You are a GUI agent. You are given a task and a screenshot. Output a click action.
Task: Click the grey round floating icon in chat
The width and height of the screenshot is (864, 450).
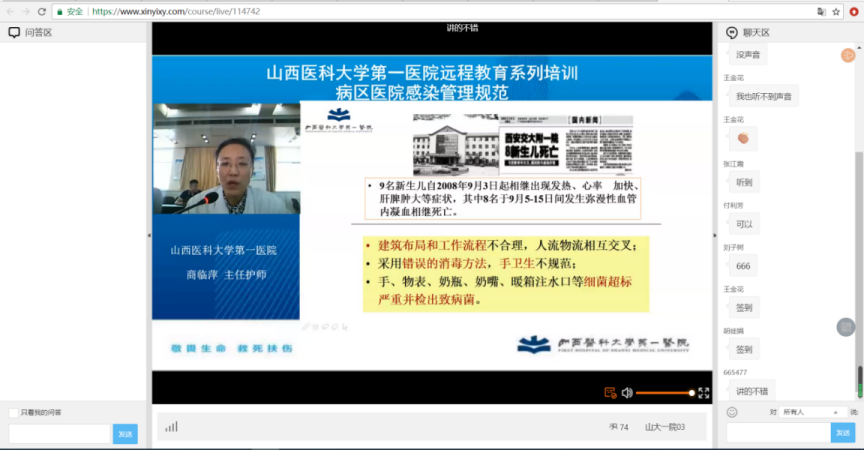846,327
